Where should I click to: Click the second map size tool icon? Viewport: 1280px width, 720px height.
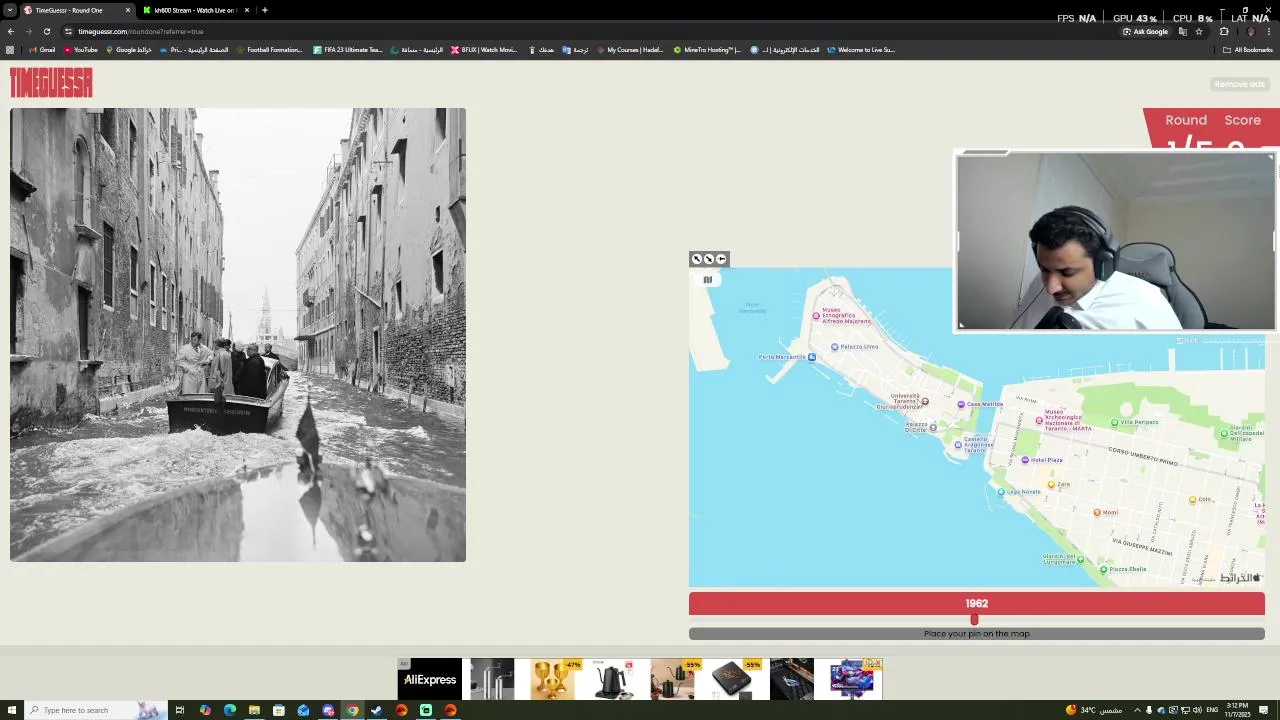(x=709, y=259)
